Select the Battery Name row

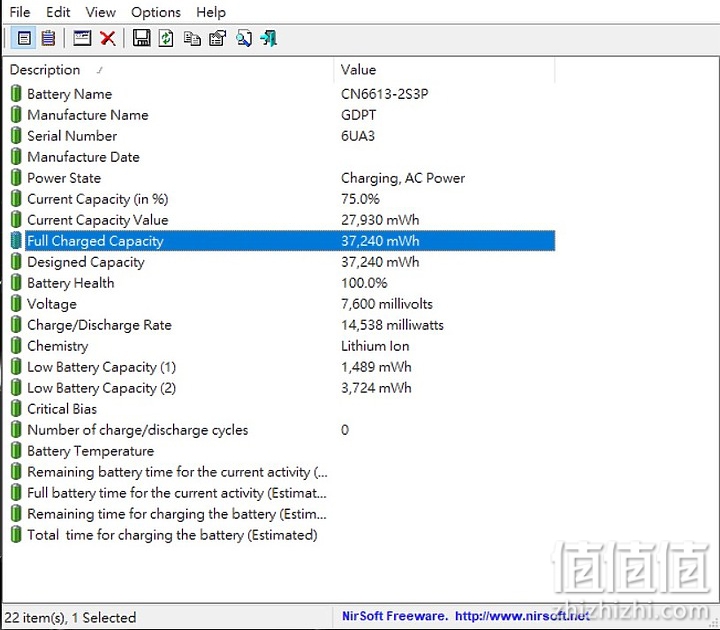pos(283,94)
